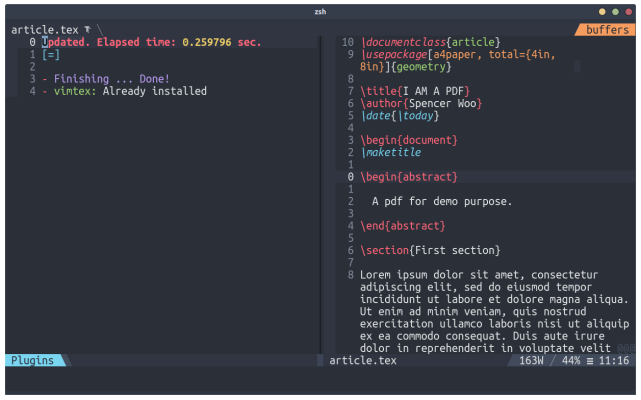Click the article.tex name in right statusline

point(363,360)
